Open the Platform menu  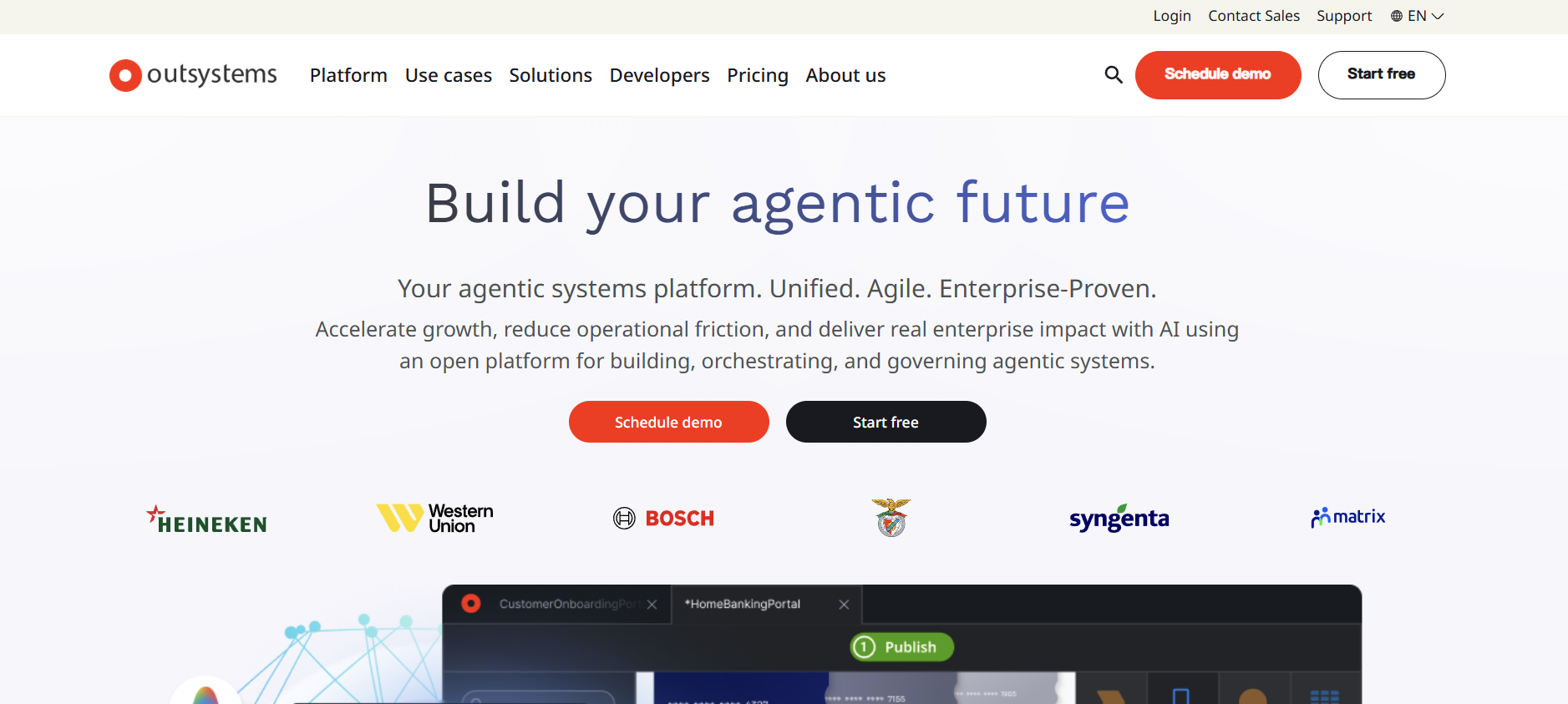[x=348, y=75]
